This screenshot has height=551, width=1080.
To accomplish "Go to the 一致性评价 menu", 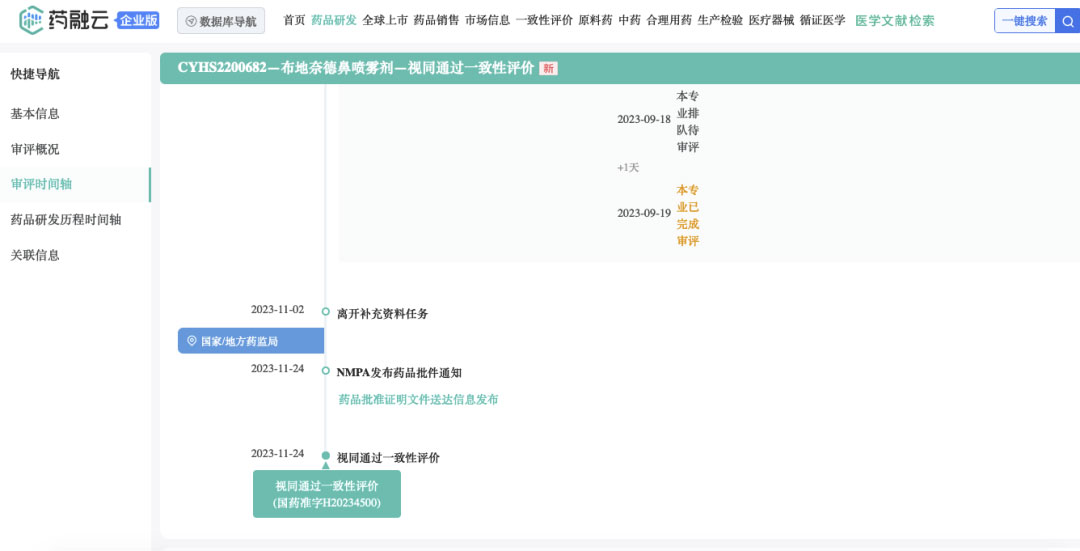I will click(x=544, y=20).
